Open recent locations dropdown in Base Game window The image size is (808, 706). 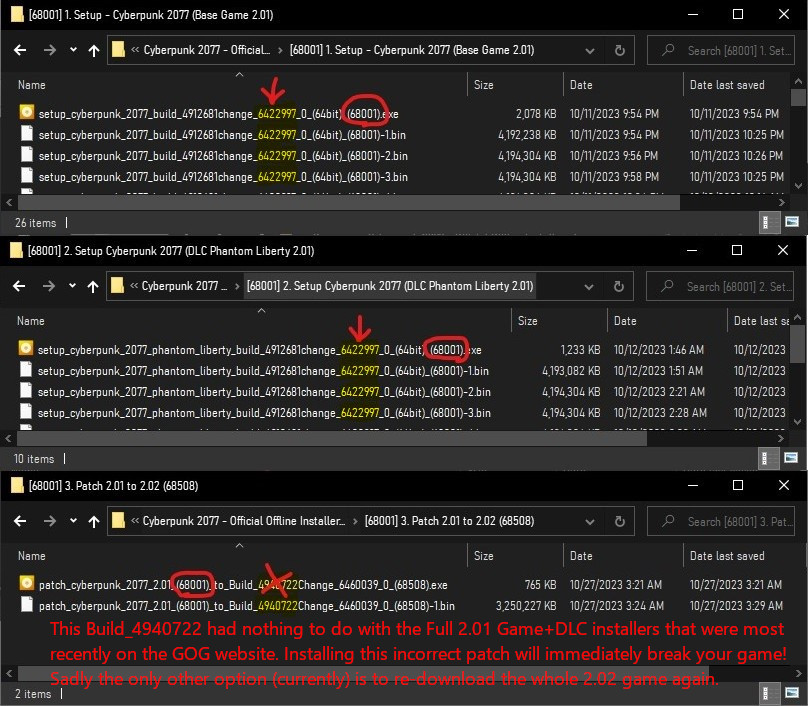point(73,50)
